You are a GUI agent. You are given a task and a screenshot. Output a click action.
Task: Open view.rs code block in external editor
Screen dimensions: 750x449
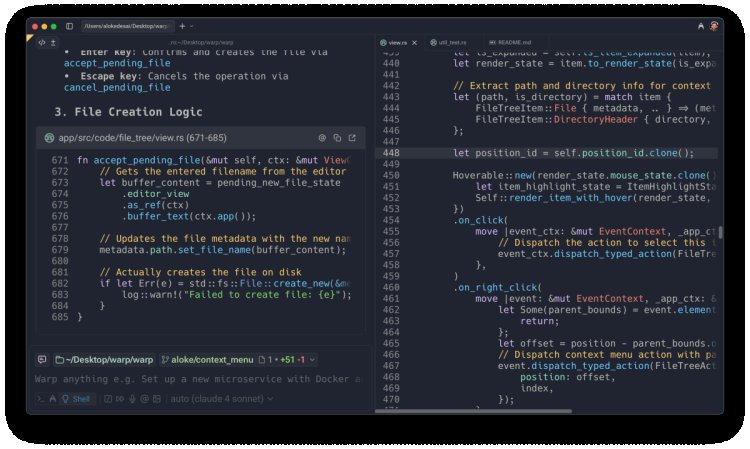click(352, 137)
